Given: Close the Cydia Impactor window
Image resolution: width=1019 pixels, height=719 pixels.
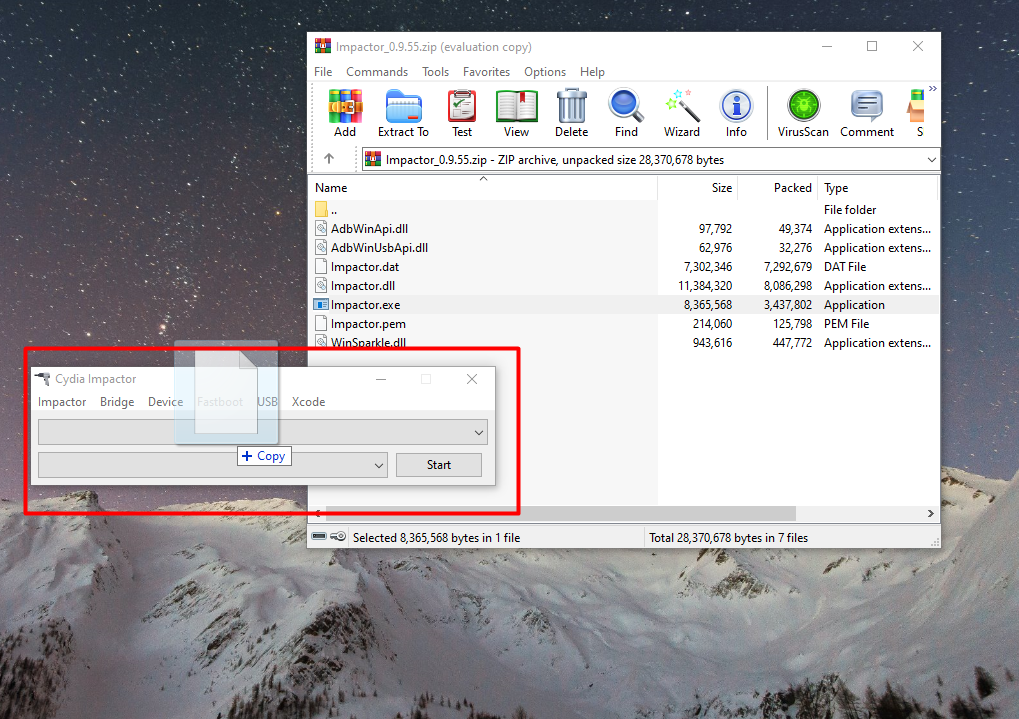Looking at the screenshot, I should (x=472, y=379).
